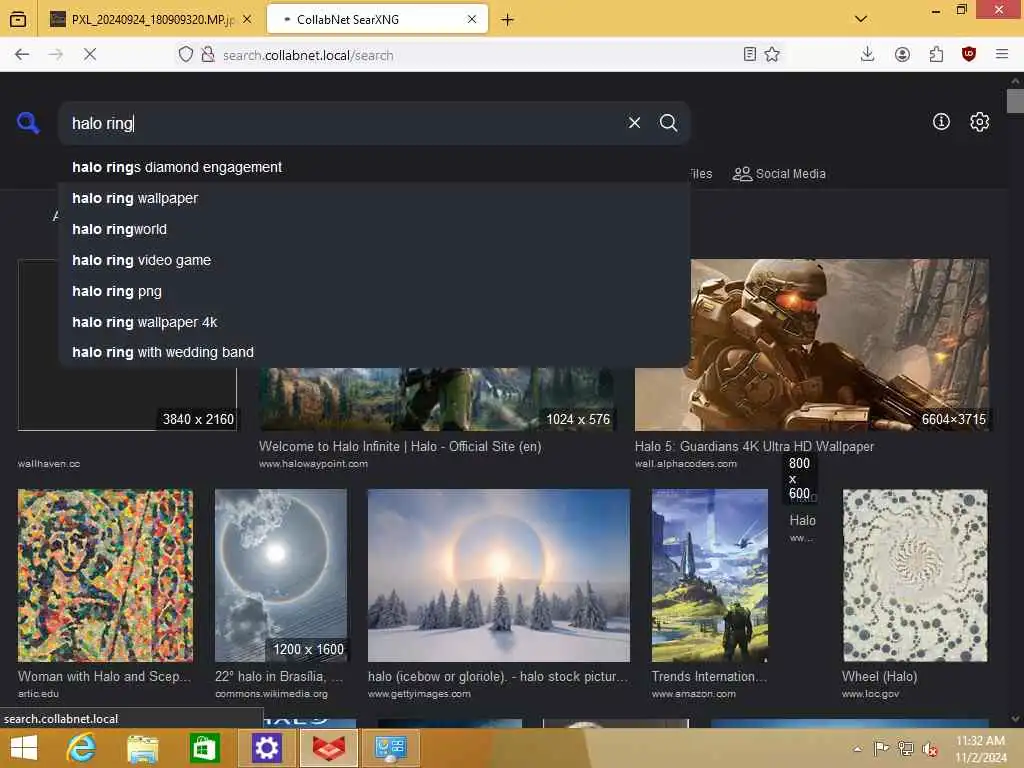Viewport: 1024px width, 768px height.
Task: Click the SearXNG magnifier logo
Action: click(28, 123)
